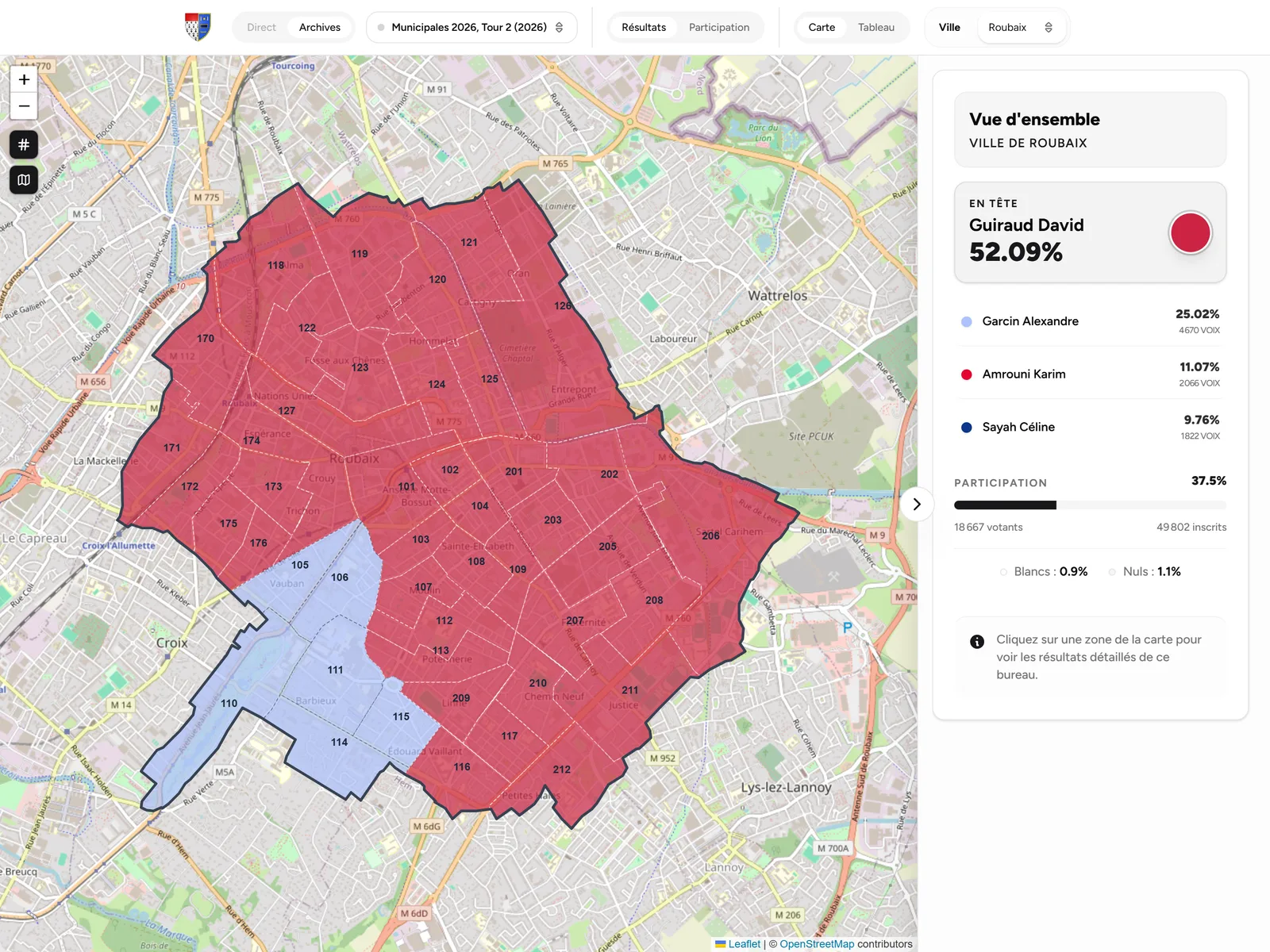Click the Vue d'ensemble header card
1270x952 pixels.
pyautogui.click(x=1090, y=129)
